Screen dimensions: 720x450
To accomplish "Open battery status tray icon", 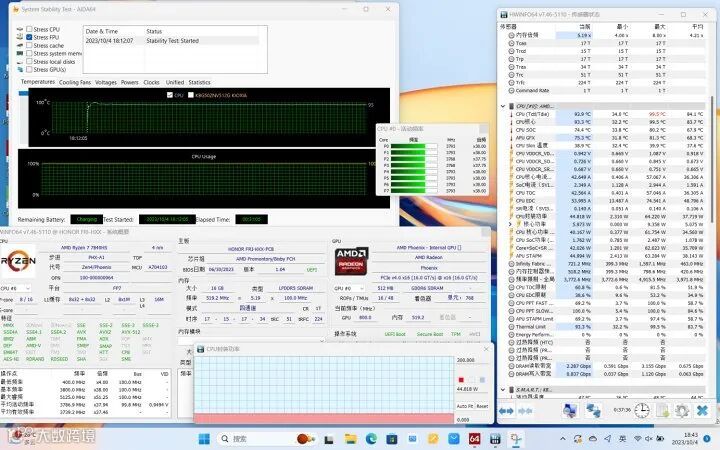I will tap(660, 439).
